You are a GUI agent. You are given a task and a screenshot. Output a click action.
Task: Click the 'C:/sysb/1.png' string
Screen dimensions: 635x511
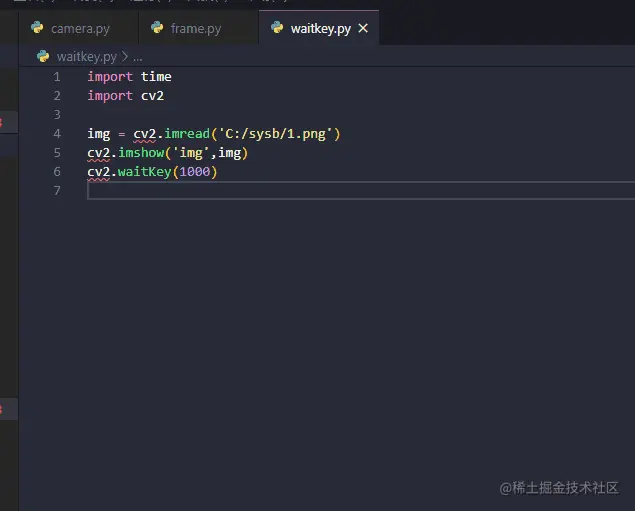275,134
